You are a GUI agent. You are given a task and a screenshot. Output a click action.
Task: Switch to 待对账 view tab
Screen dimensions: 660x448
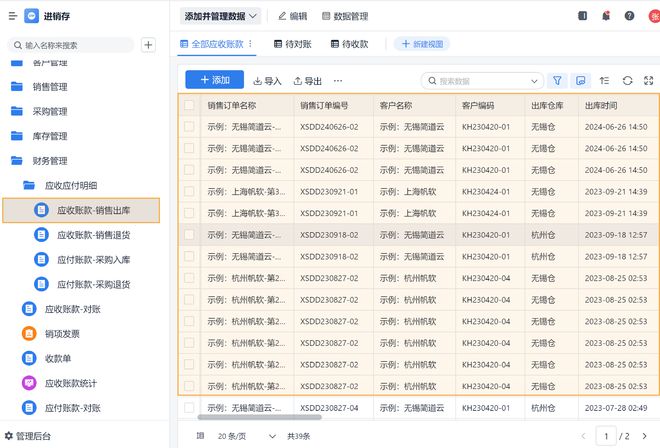pyautogui.click(x=293, y=44)
